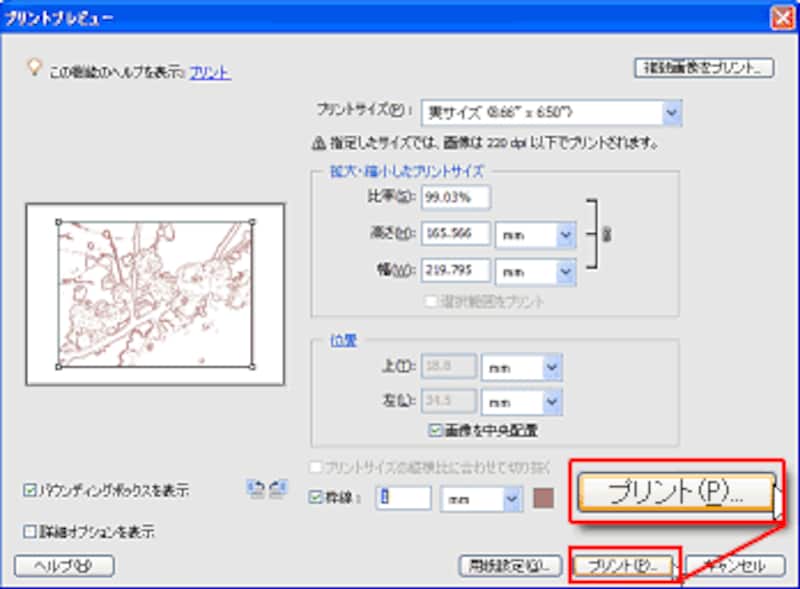
Task: Toggle the chain link constrain proportions icon
Action: point(606,233)
